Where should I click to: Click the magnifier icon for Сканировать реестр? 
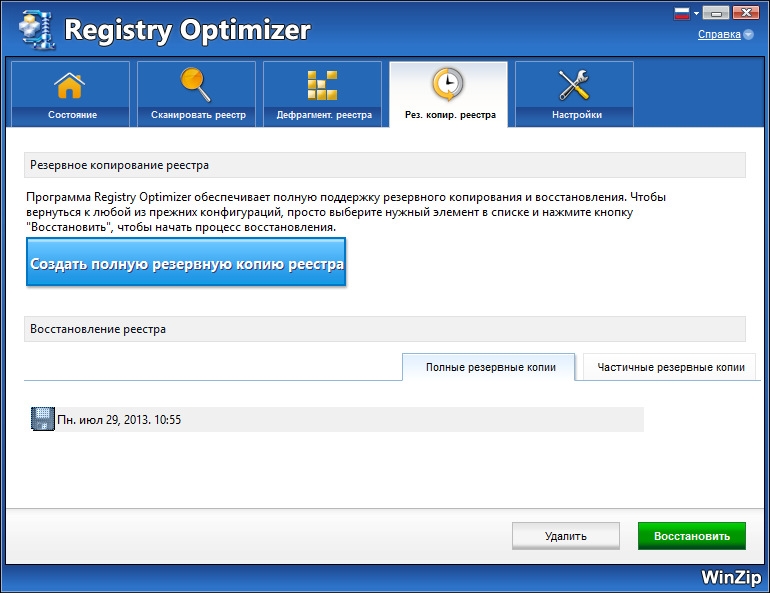tap(195, 84)
